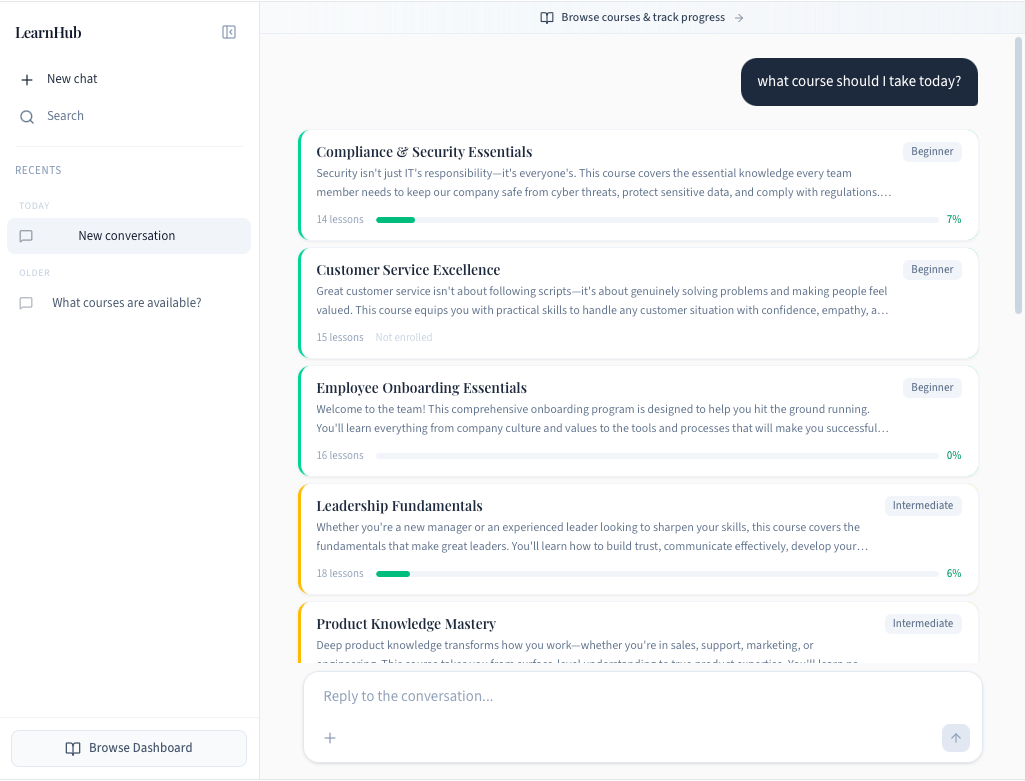Screen dimensions: 1025x781
Task: Click the Browse Dashboard button
Action: [128, 748]
